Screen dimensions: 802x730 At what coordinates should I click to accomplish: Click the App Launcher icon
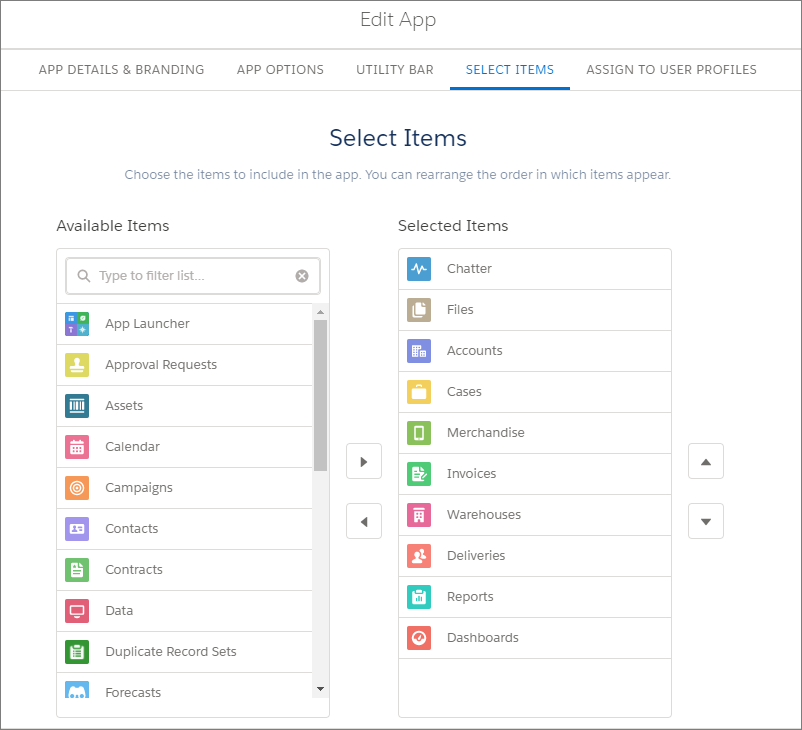point(77,324)
